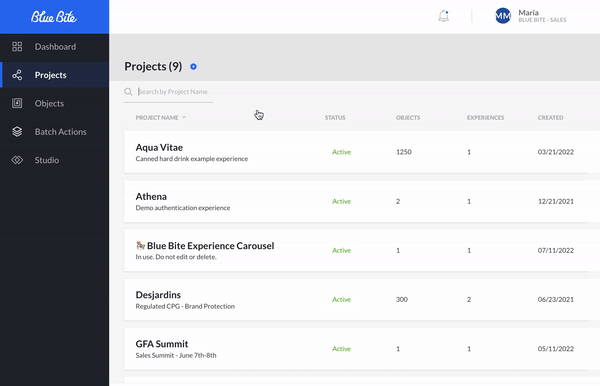Click the Dashboard grid icon

tap(17, 47)
